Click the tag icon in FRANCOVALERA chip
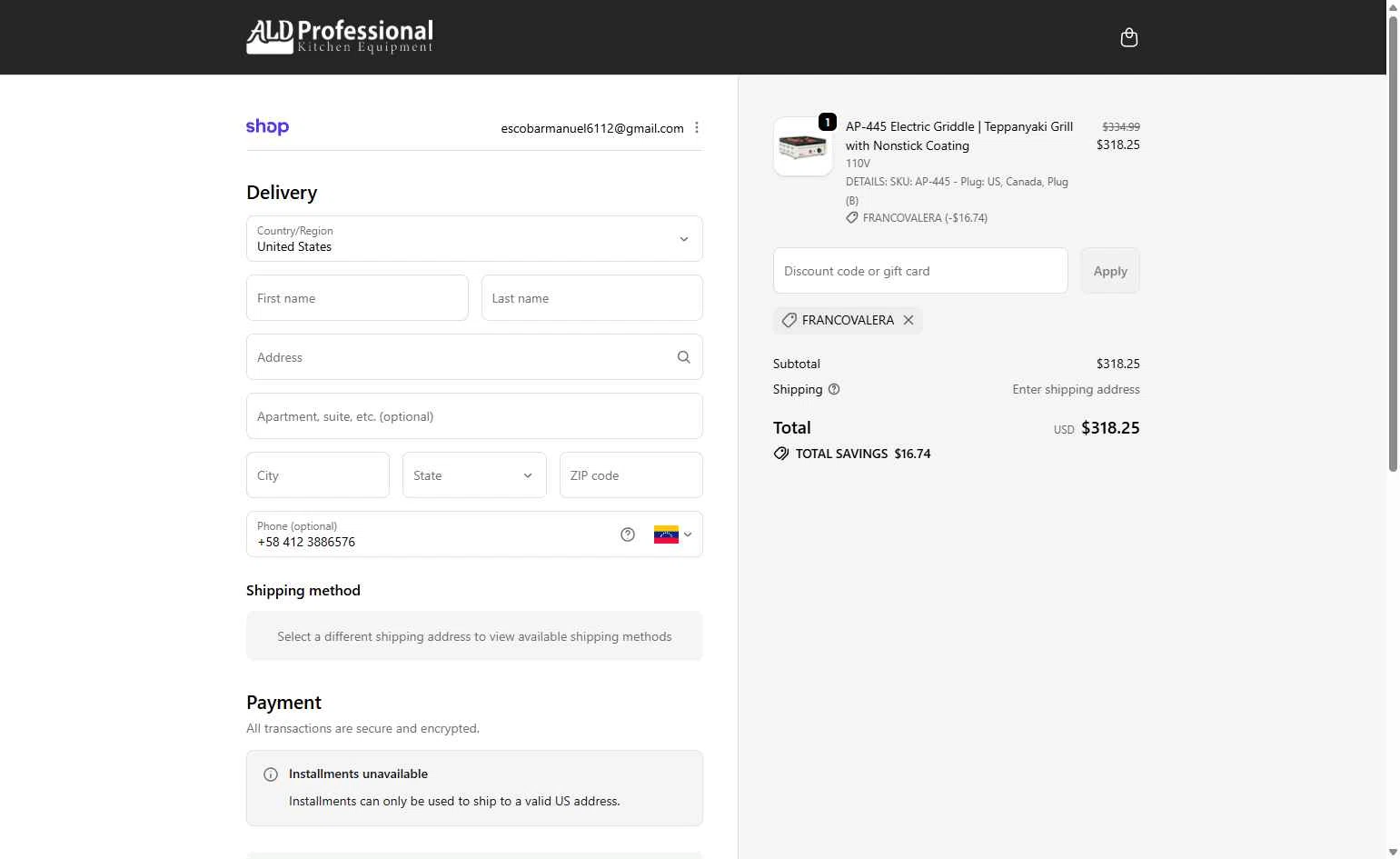 click(x=789, y=320)
